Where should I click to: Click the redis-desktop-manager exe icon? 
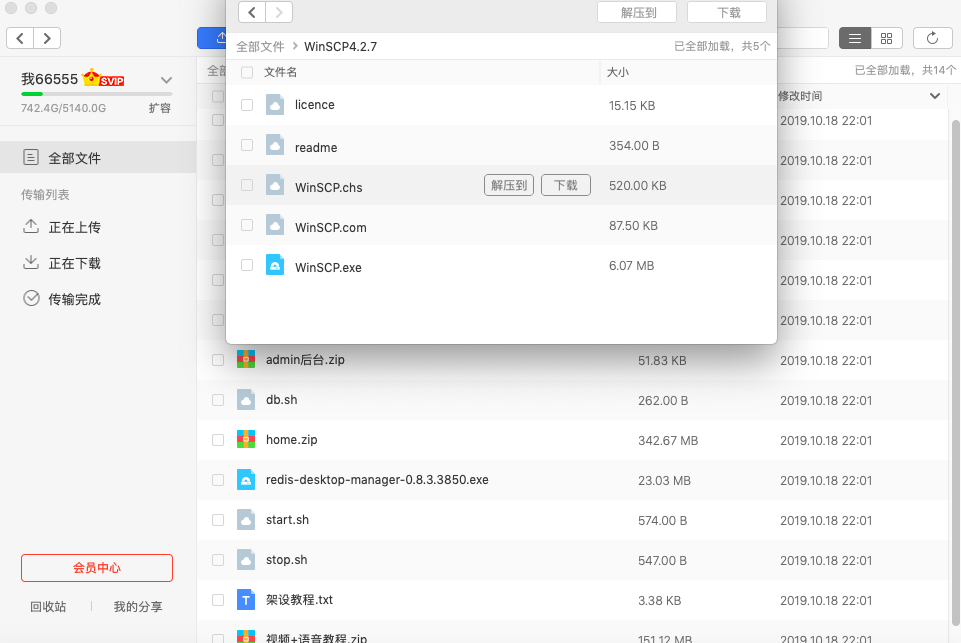pyautogui.click(x=246, y=480)
